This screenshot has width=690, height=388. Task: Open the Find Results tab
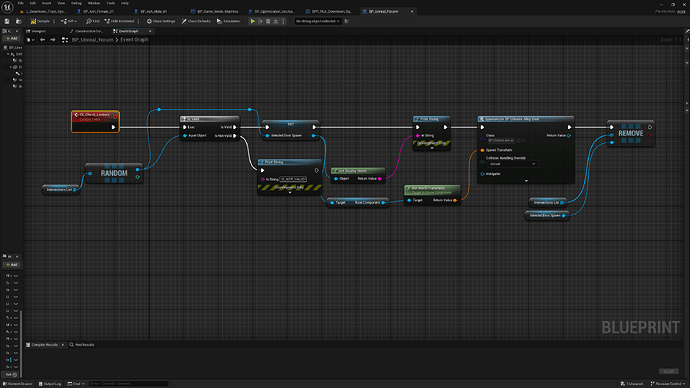pyautogui.click(x=82, y=345)
